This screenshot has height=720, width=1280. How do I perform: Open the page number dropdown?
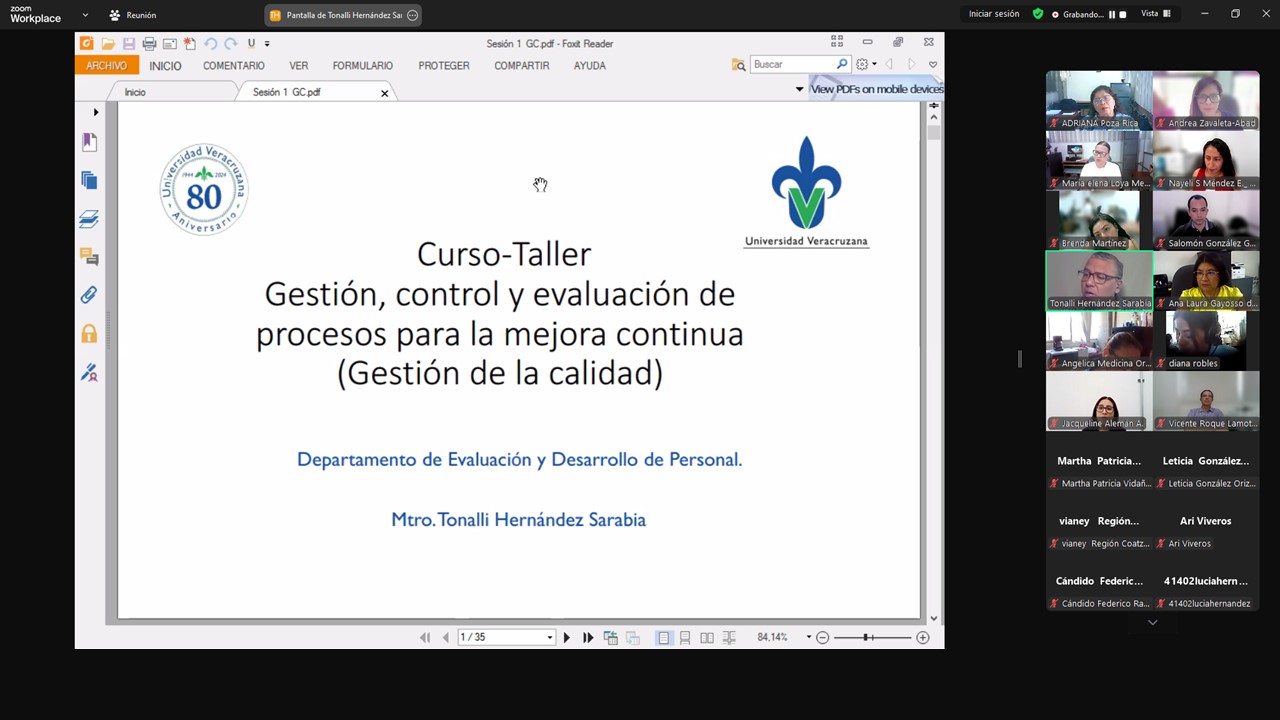point(549,638)
